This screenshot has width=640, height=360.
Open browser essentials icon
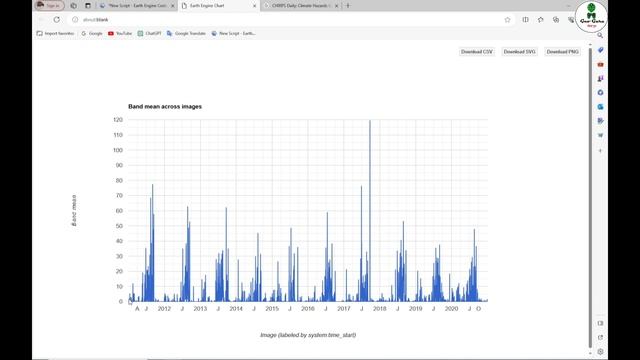point(571,20)
